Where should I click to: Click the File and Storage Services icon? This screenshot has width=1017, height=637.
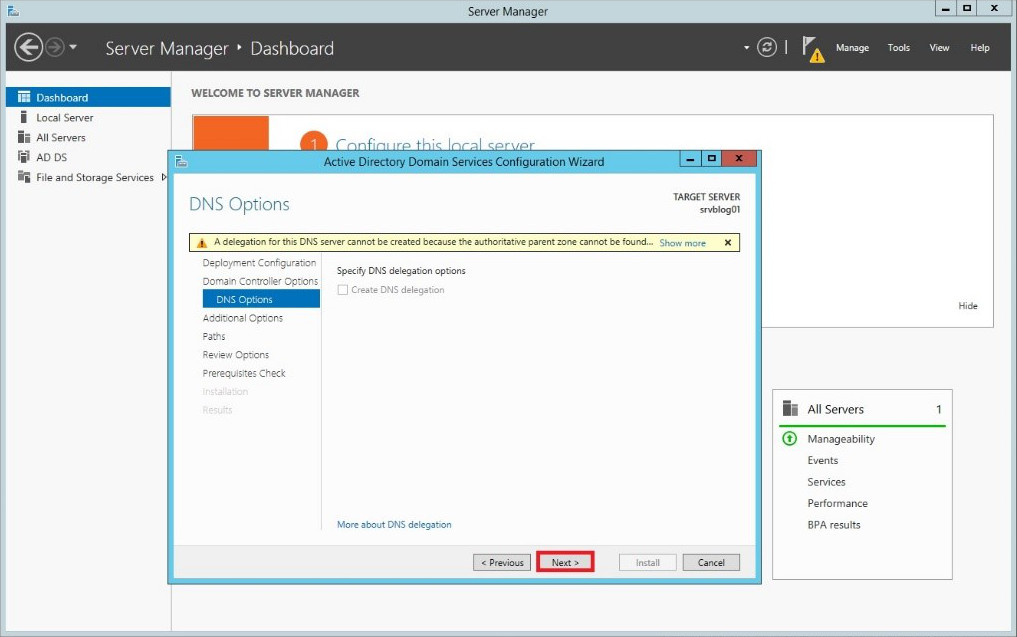pos(24,176)
